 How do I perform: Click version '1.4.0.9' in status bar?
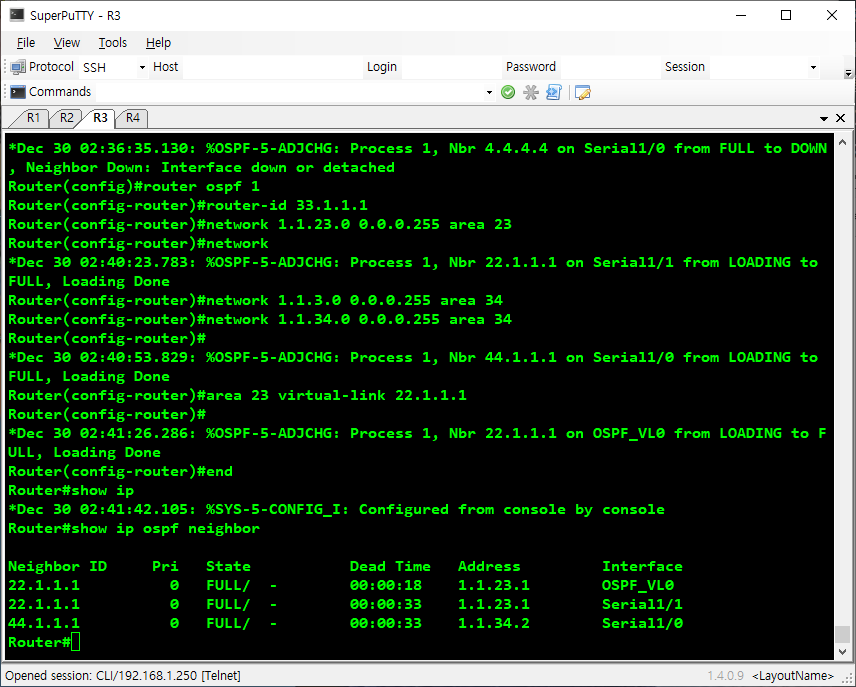coord(726,676)
